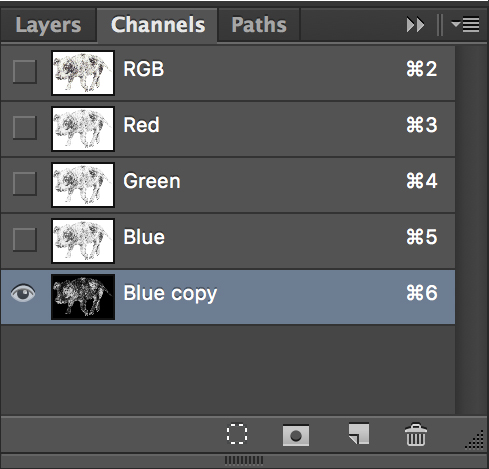Screen dimensions: 489x469
Task: Show the RGB composite channel visibility
Action: [x=24, y=71]
